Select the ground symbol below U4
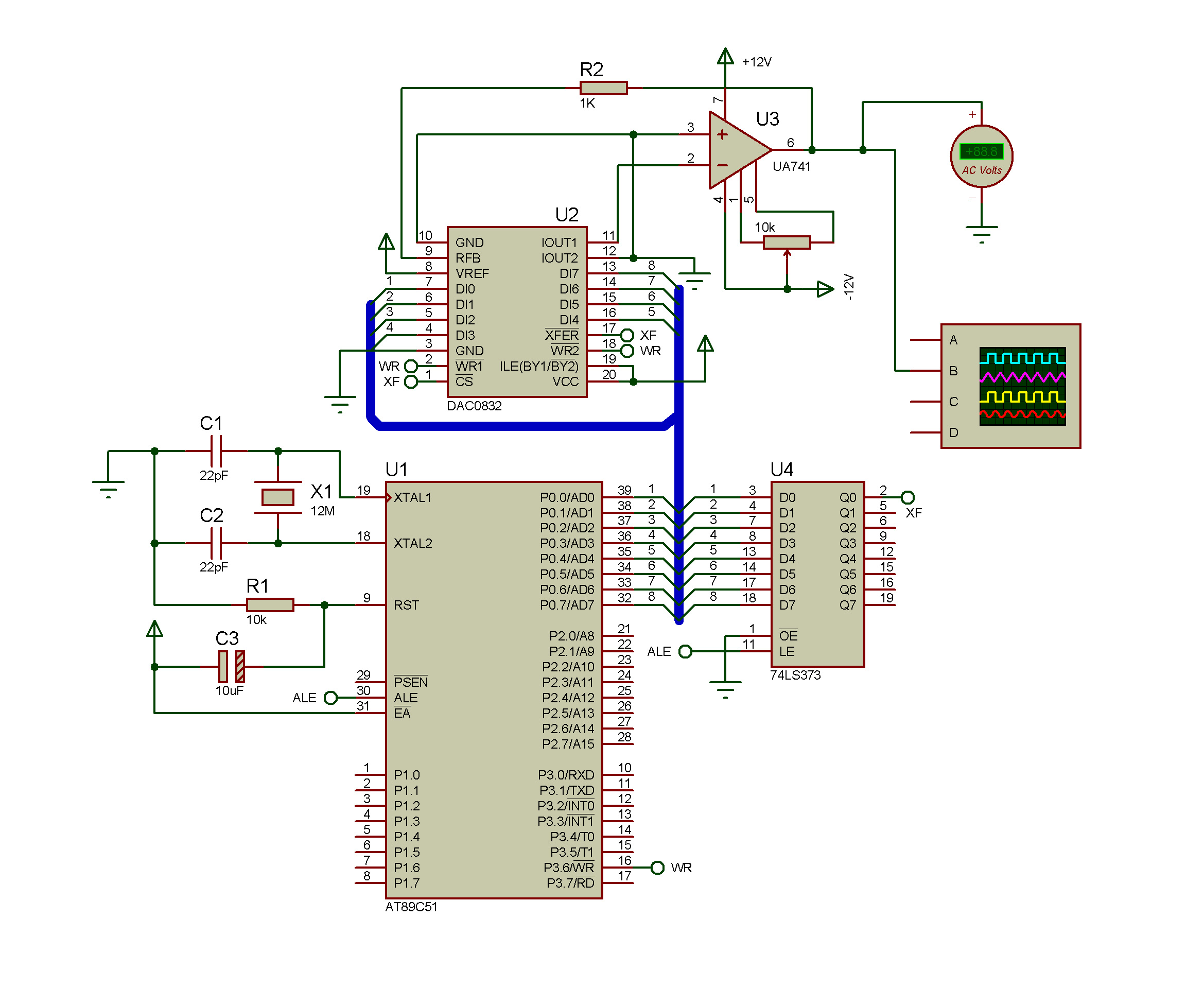The height and width of the screenshot is (988, 1204). tap(725, 687)
